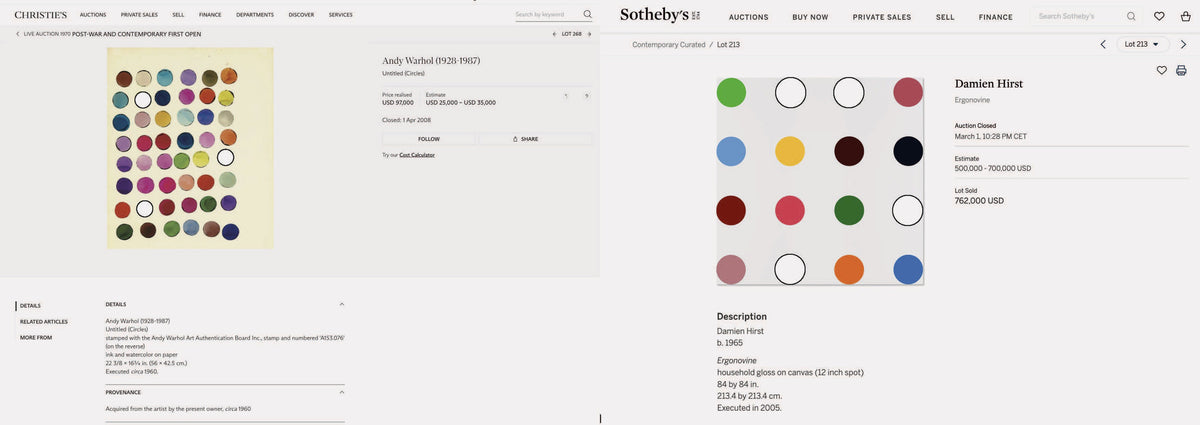
Task: Click the LOT 268 label
Action: (572, 34)
